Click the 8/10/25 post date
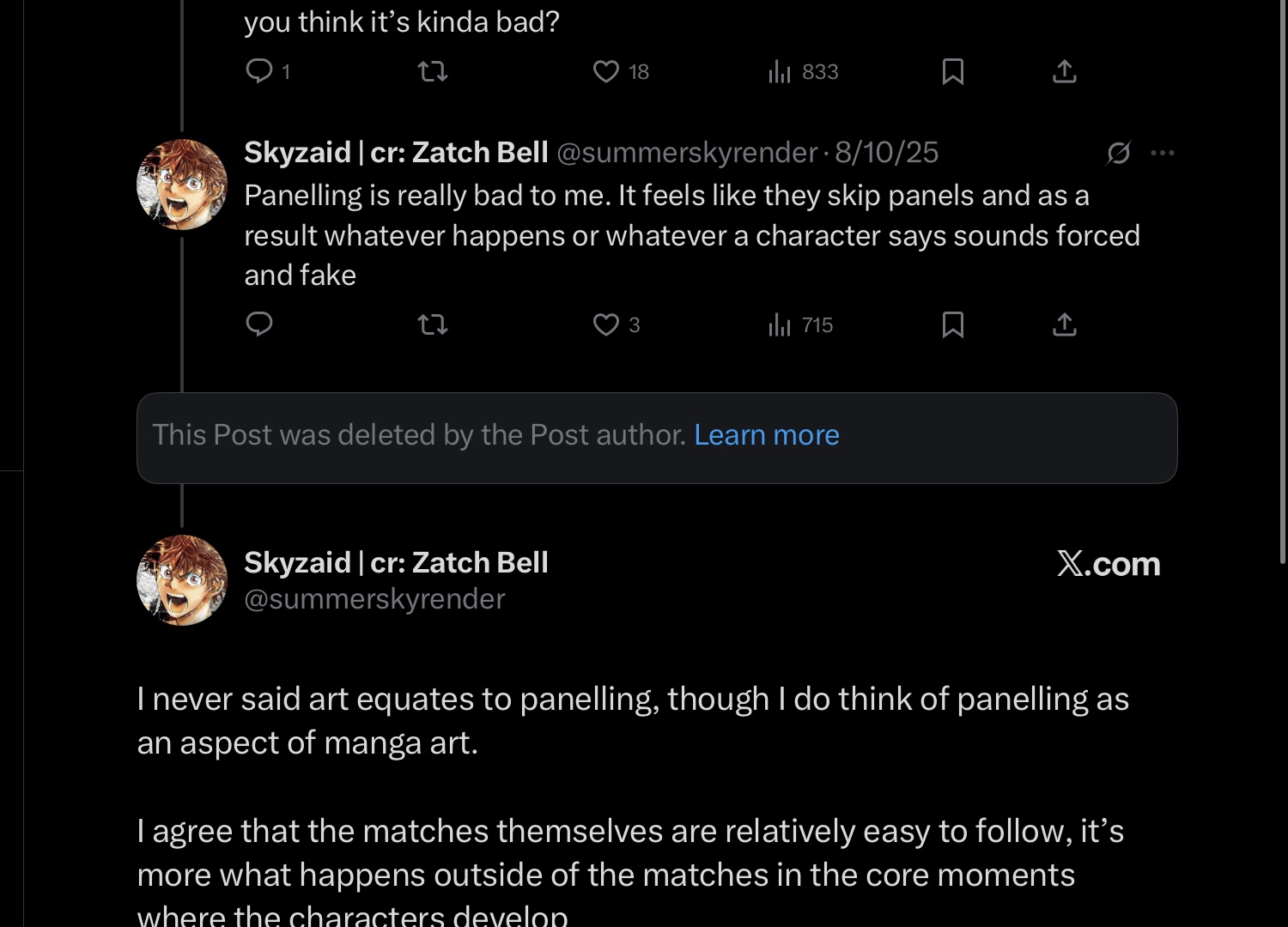 886,153
